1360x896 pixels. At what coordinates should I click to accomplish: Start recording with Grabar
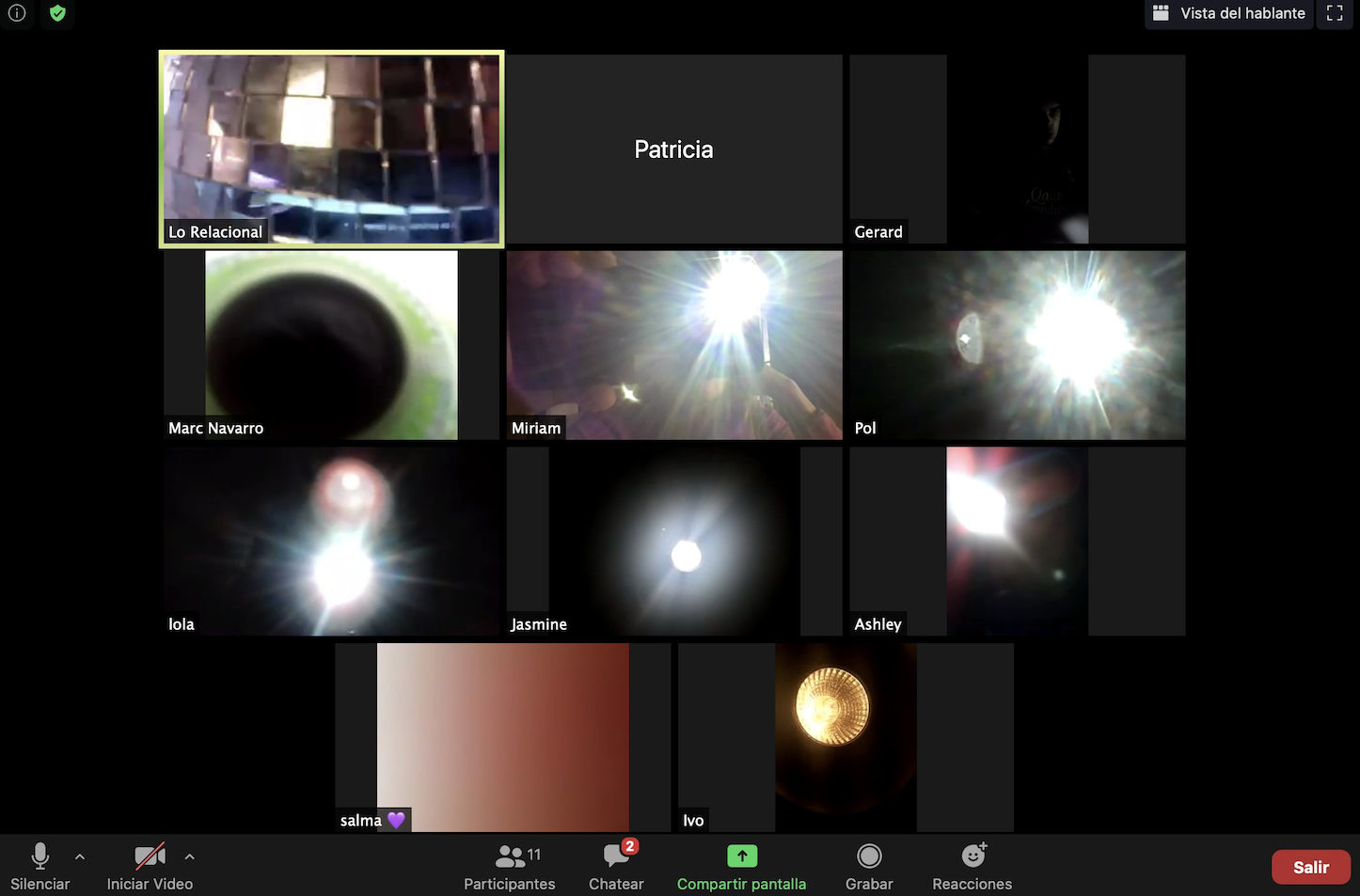click(x=869, y=867)
